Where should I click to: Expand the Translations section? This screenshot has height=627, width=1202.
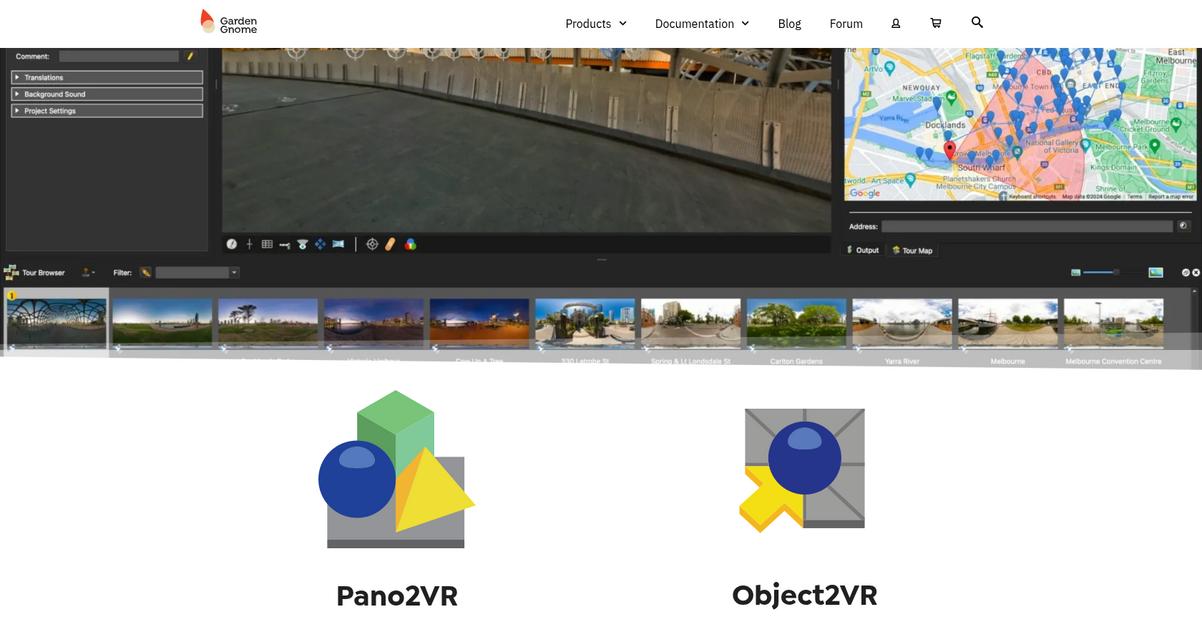click(x=107, y=77)
